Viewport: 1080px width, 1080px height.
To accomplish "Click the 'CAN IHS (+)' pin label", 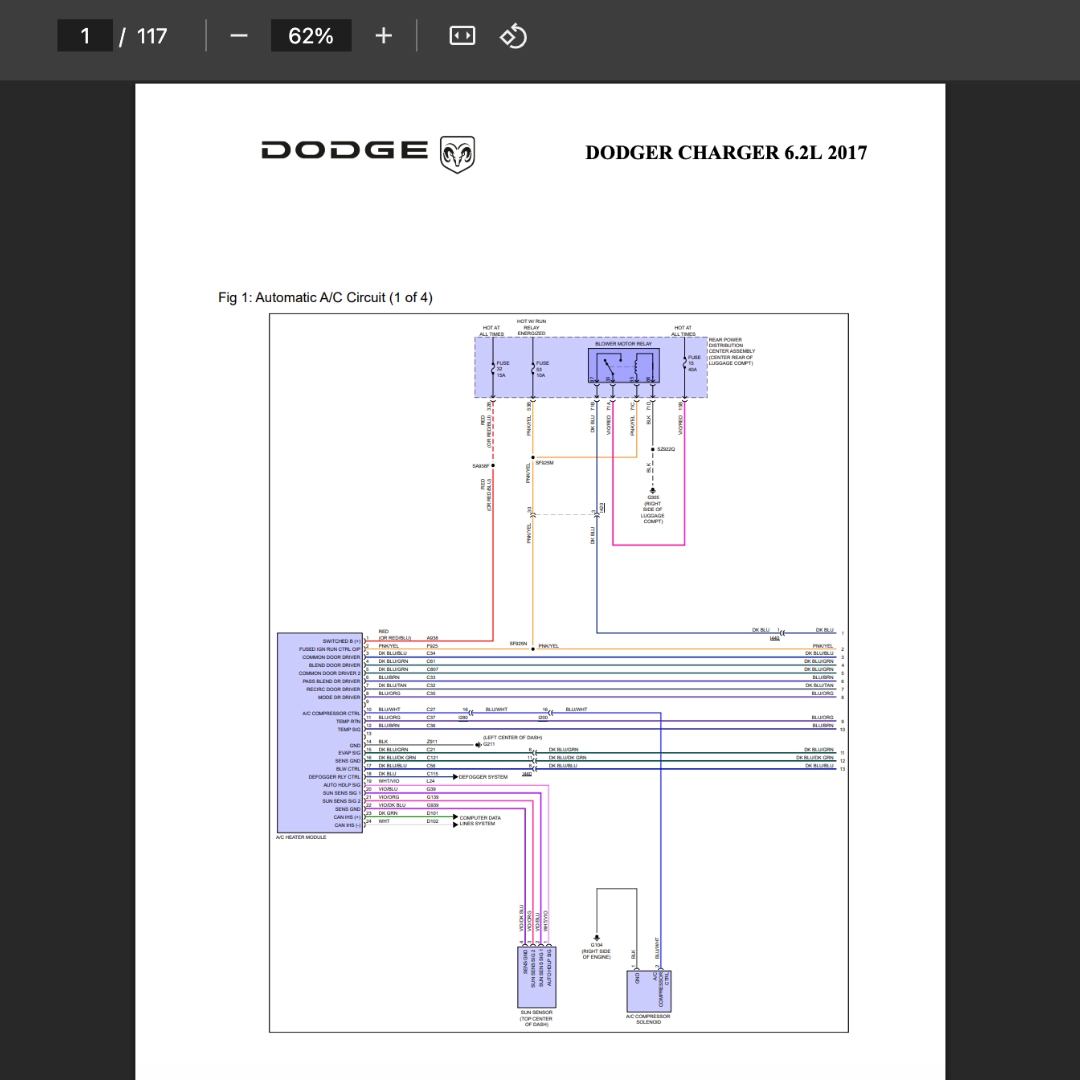I will (347, 817).
